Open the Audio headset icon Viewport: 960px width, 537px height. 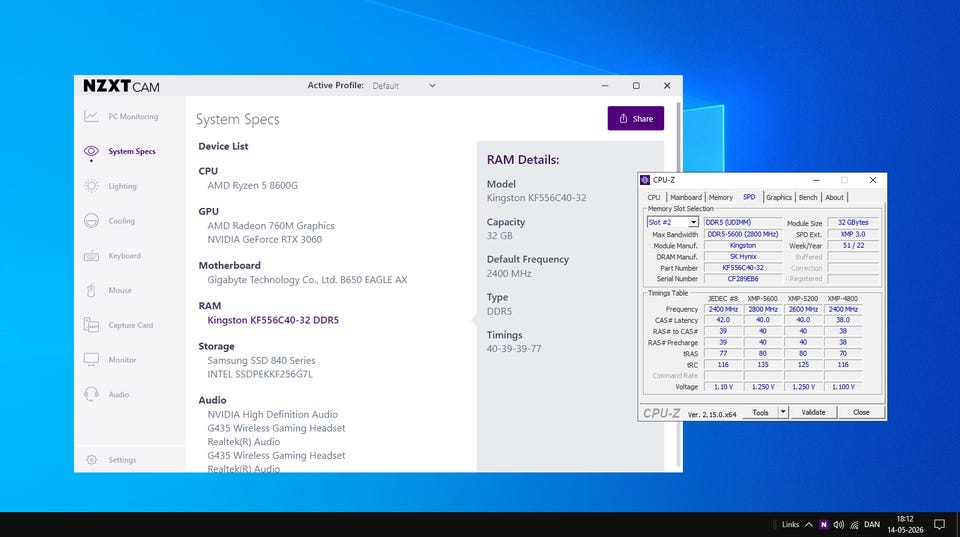coord(91,394)
